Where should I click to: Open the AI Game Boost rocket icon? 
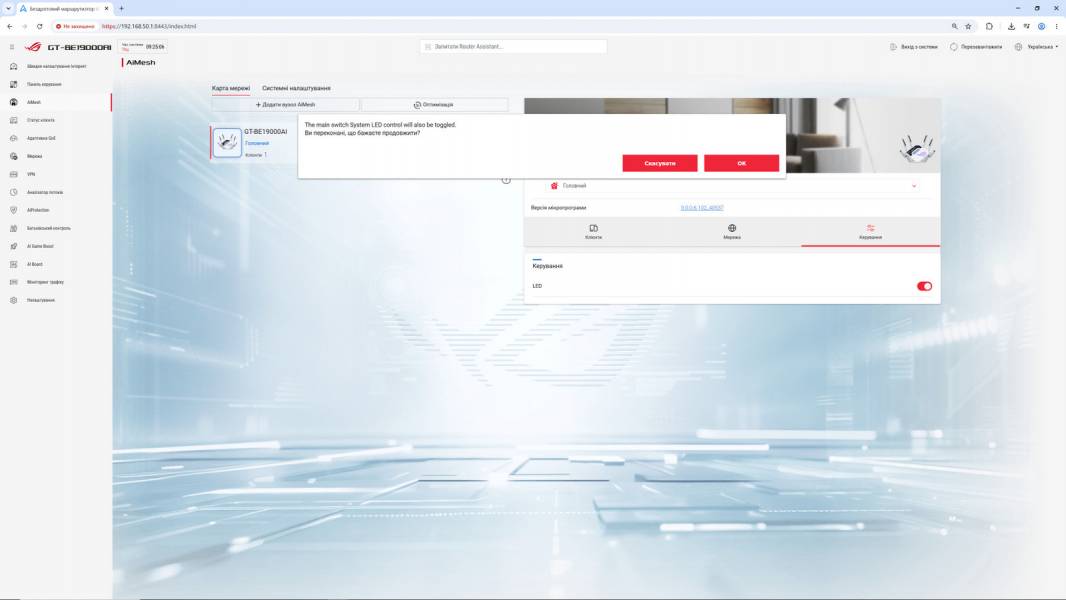14,246
